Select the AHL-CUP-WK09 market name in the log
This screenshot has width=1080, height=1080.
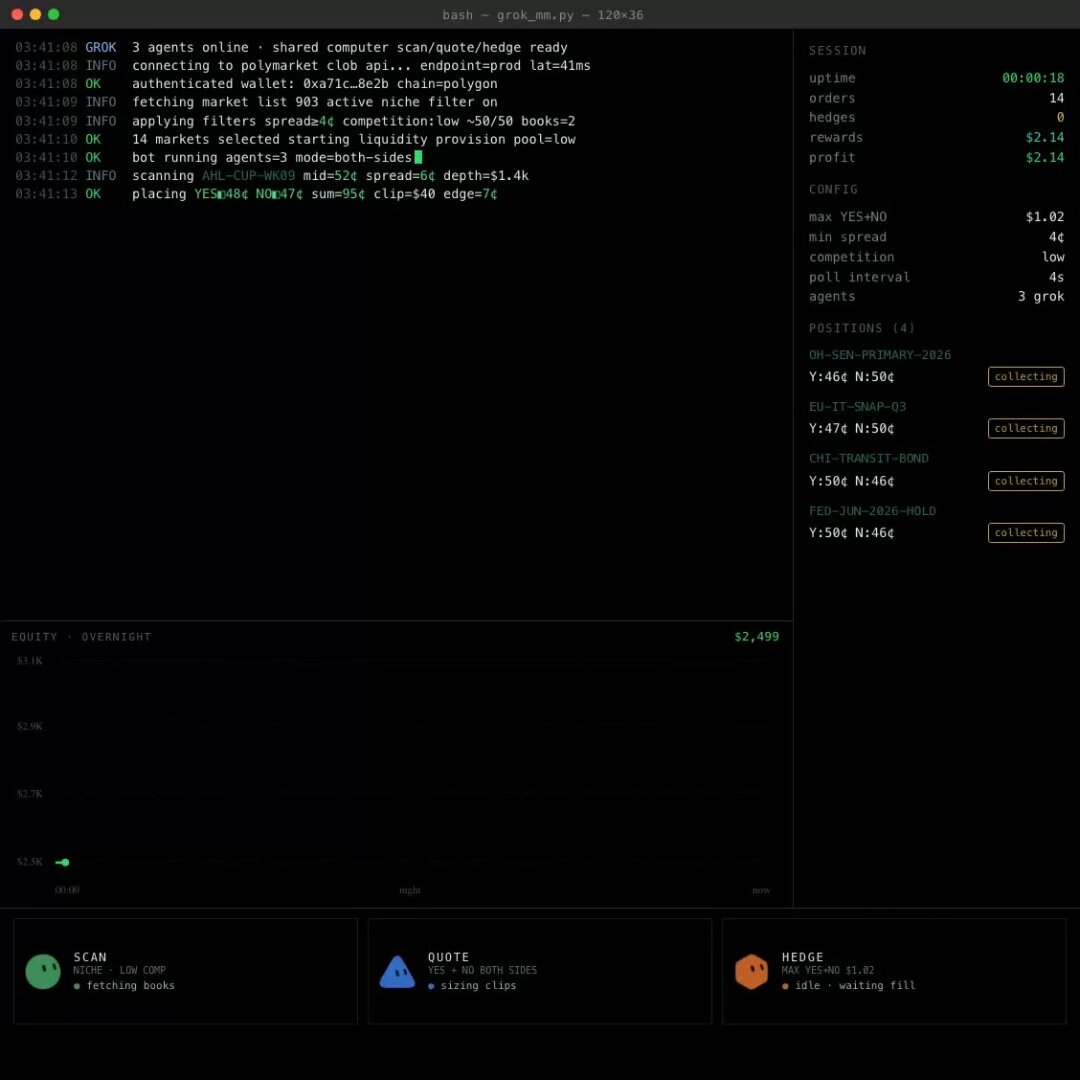point(248,176)
